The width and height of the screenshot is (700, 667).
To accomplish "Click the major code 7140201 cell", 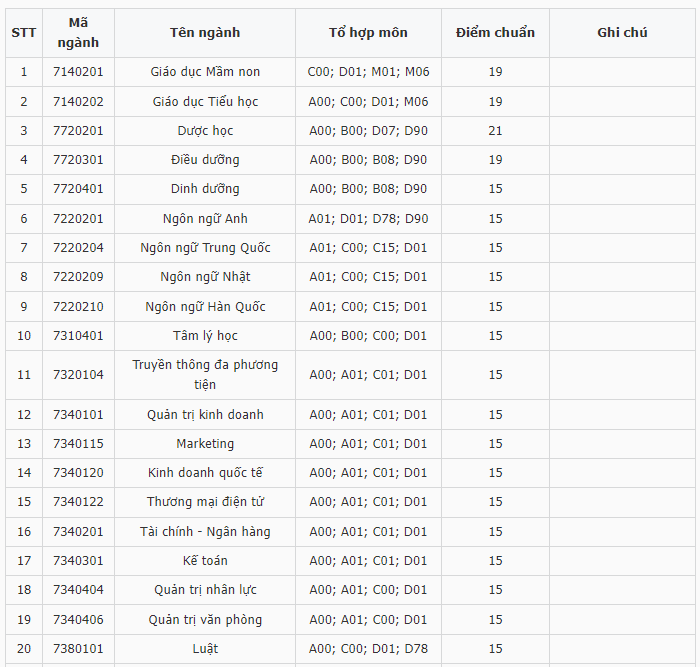I will coord(78,72).
